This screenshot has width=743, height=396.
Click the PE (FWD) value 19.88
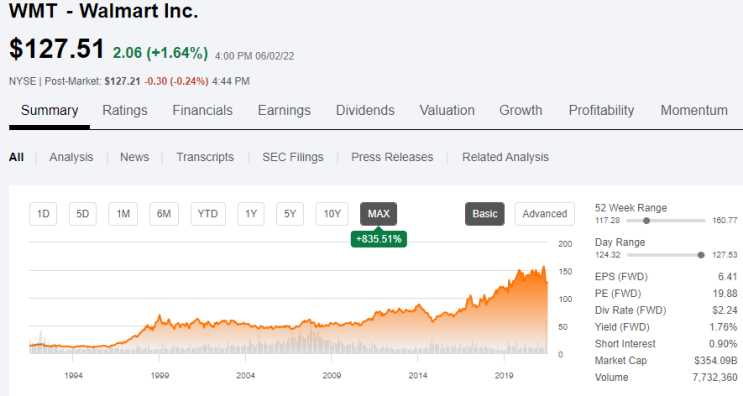point(725,294)
